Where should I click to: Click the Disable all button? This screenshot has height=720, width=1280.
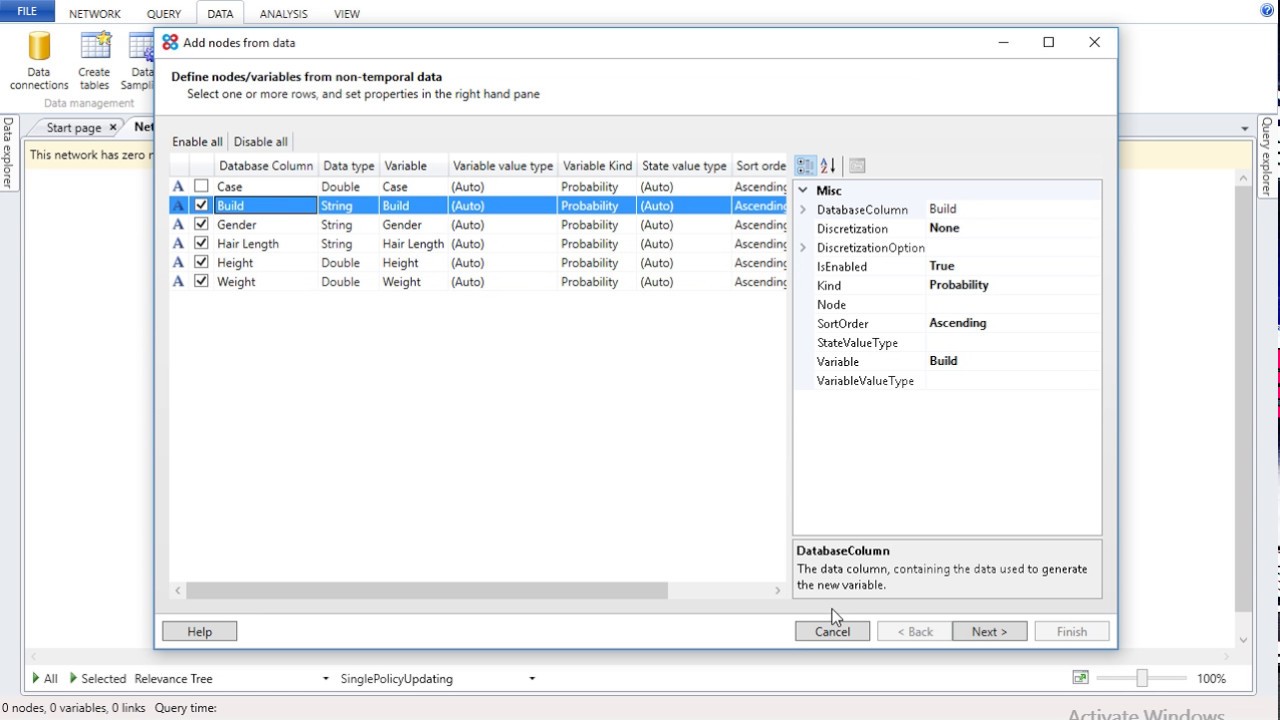point(261,142)
